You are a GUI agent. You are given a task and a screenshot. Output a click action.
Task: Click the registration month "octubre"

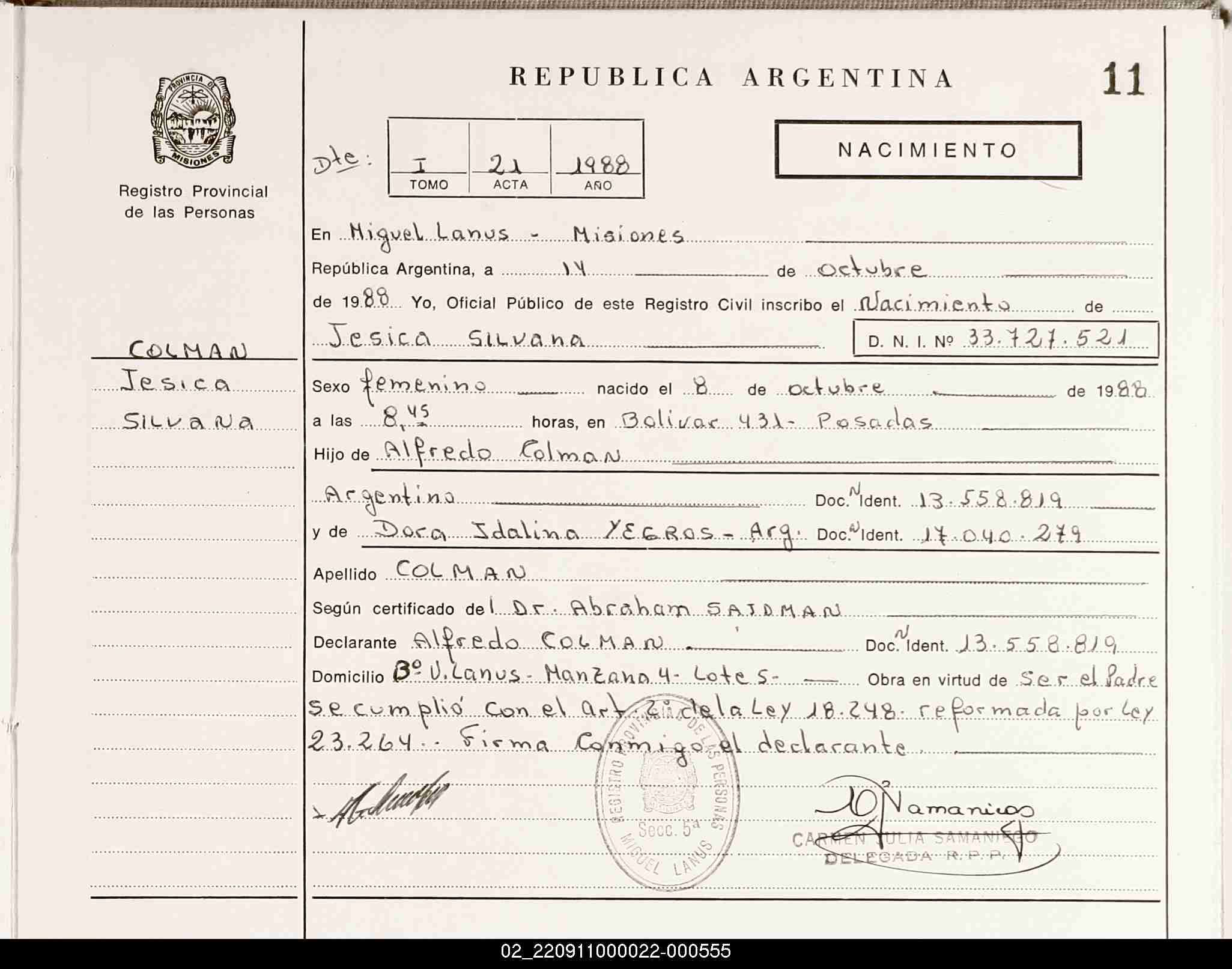872,269
